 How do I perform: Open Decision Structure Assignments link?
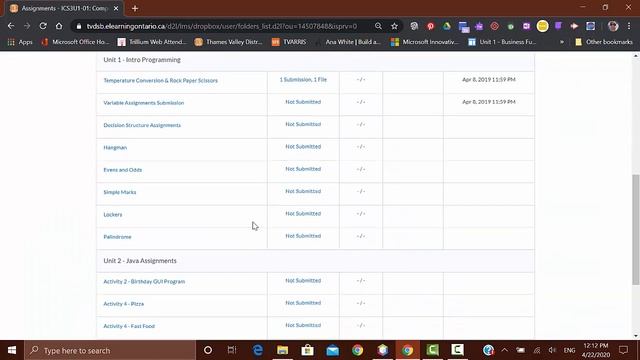[x=142, y=125]
